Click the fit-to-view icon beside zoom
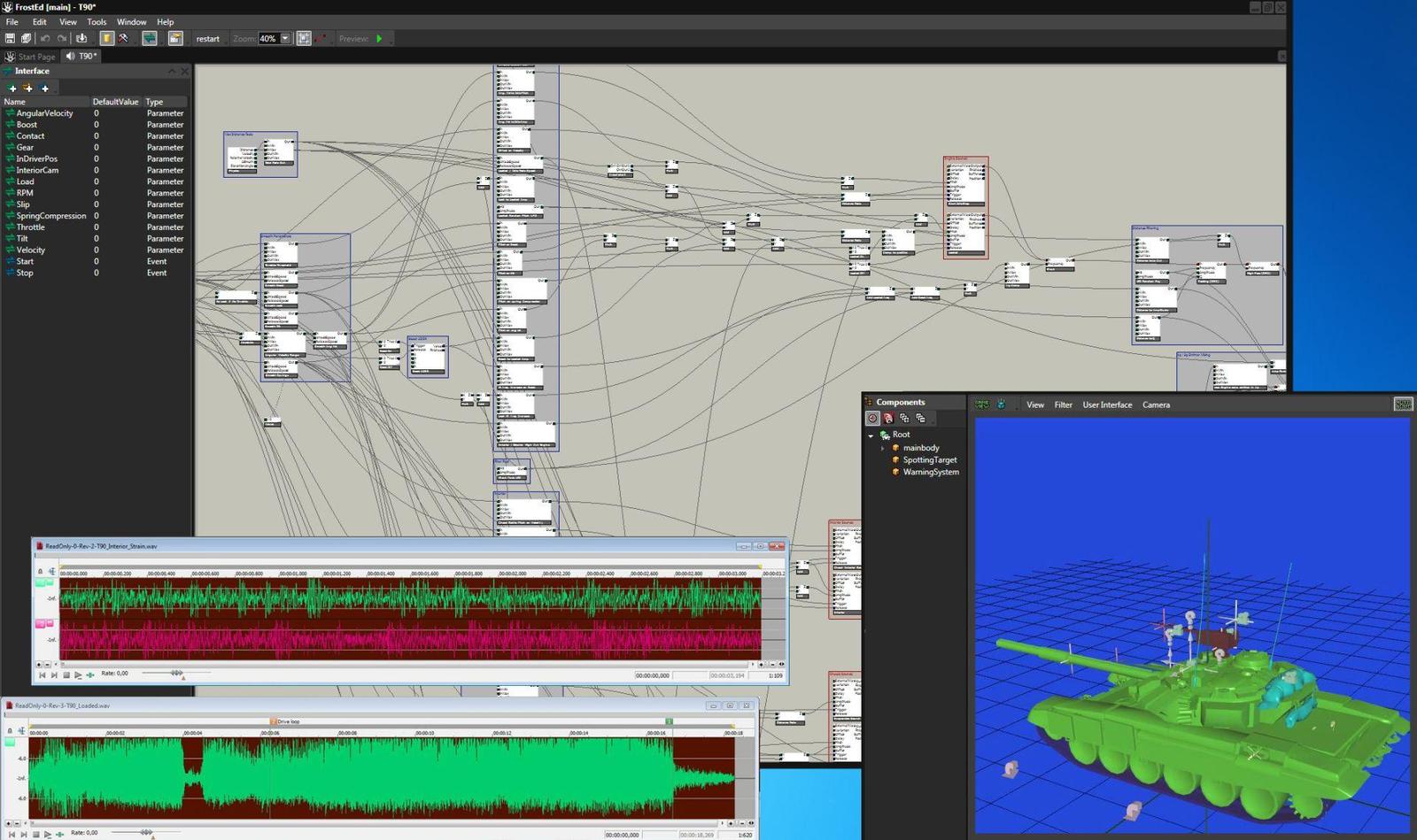 pyautogui.click(x=304, y=38)
